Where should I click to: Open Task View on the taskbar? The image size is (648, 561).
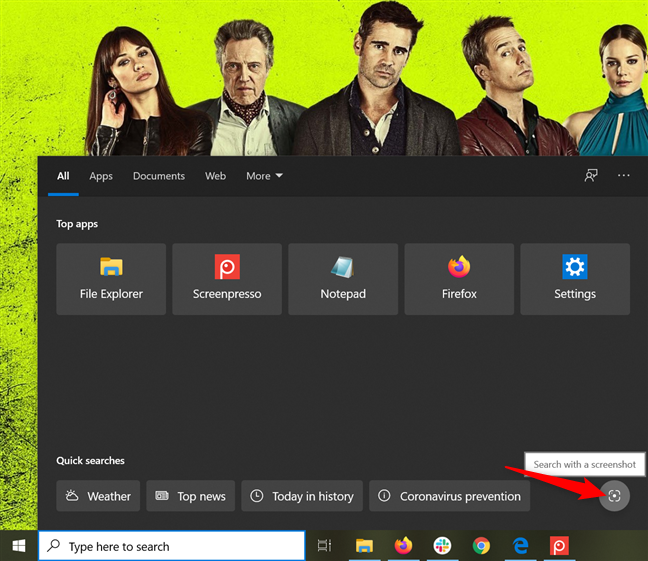pos(324,546)
